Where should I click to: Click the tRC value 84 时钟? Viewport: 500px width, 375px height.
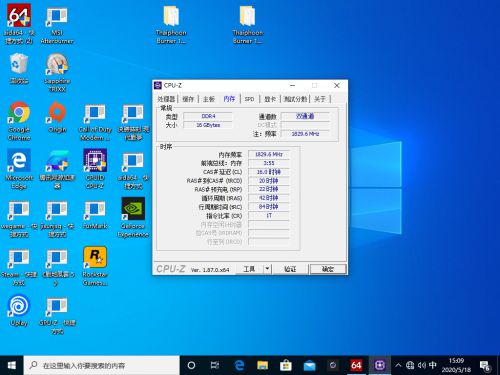coord(269,207)
